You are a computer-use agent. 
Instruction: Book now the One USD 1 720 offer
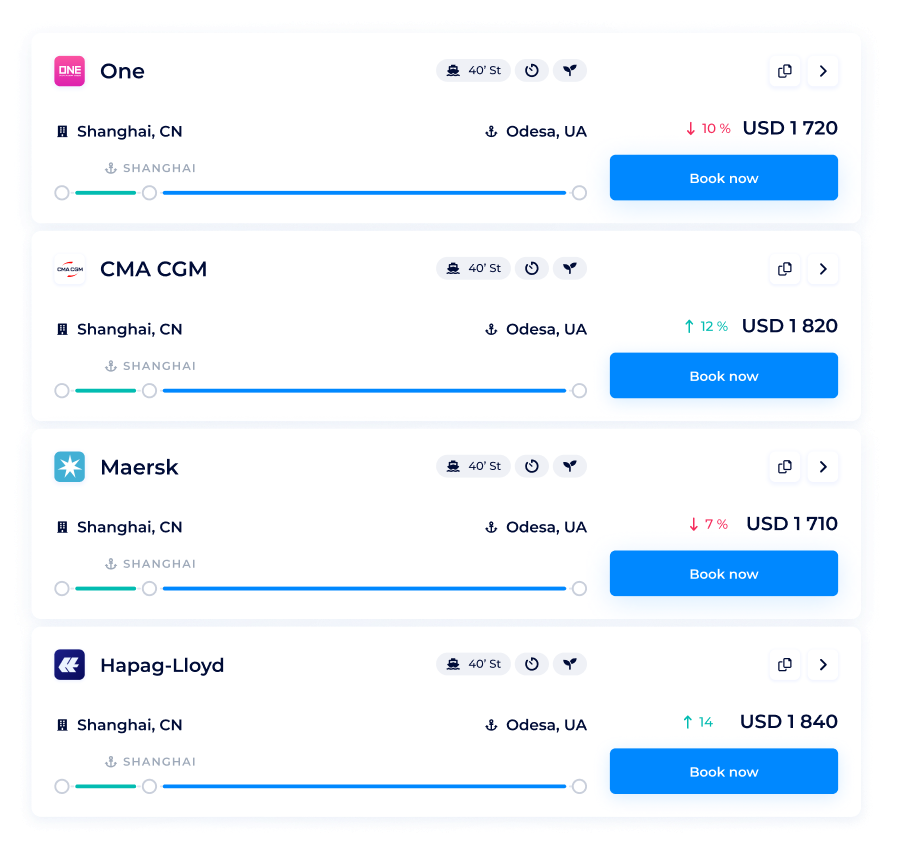(x=723, y=178)
